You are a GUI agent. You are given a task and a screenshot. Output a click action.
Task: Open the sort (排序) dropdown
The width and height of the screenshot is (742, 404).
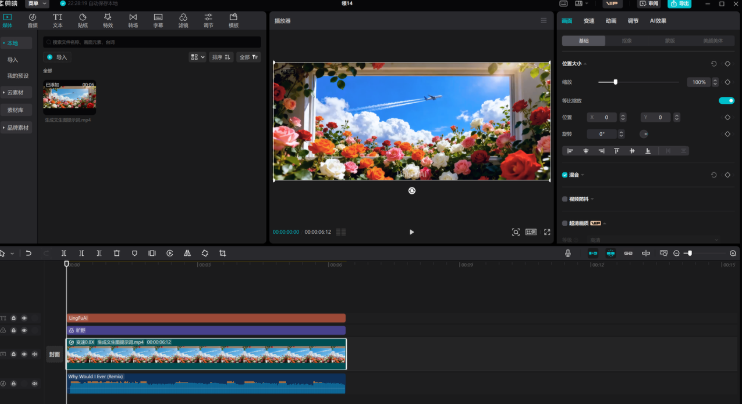pyautogui.click(x=221, y=57)
